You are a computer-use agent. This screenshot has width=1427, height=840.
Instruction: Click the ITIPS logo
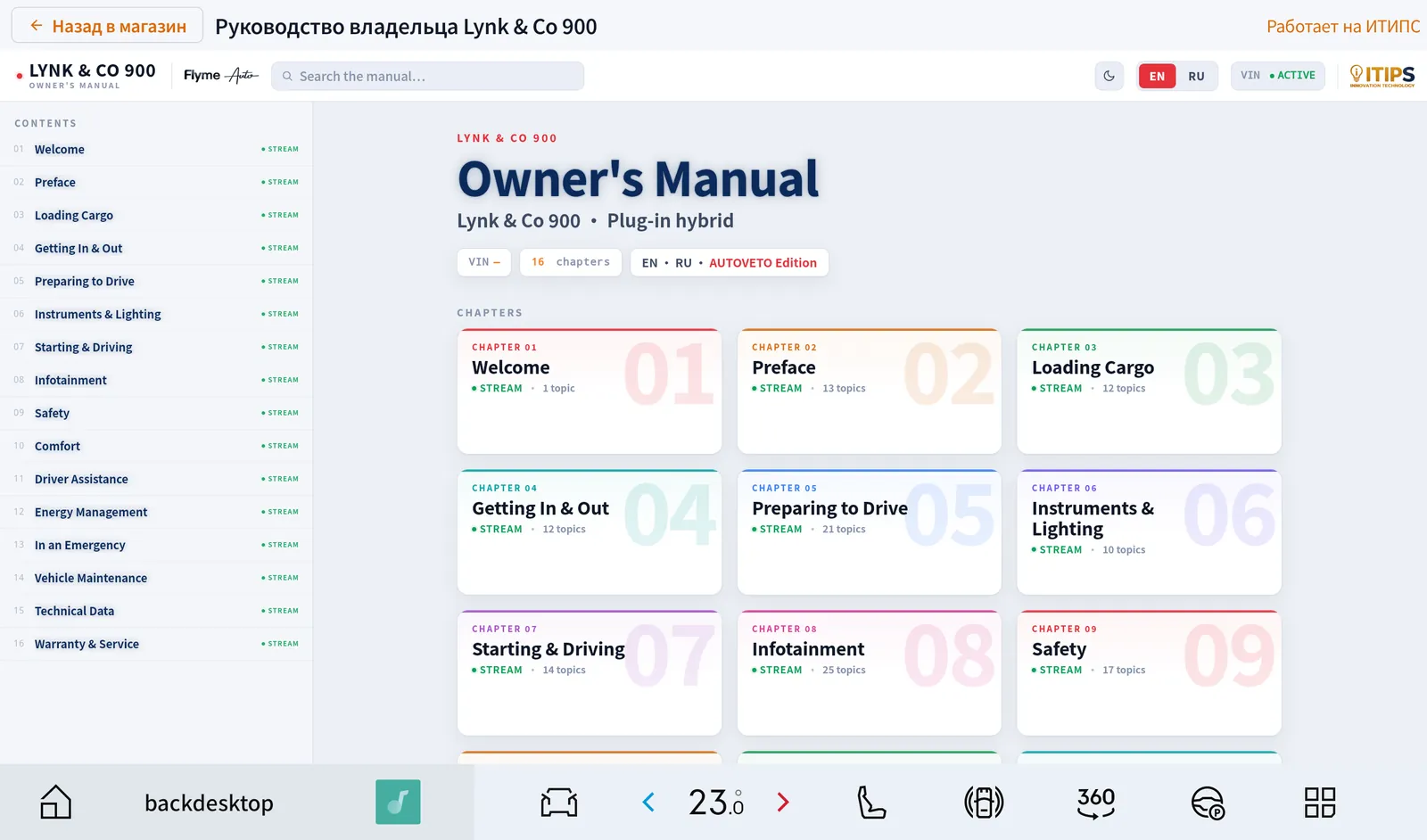[1382, 76]
